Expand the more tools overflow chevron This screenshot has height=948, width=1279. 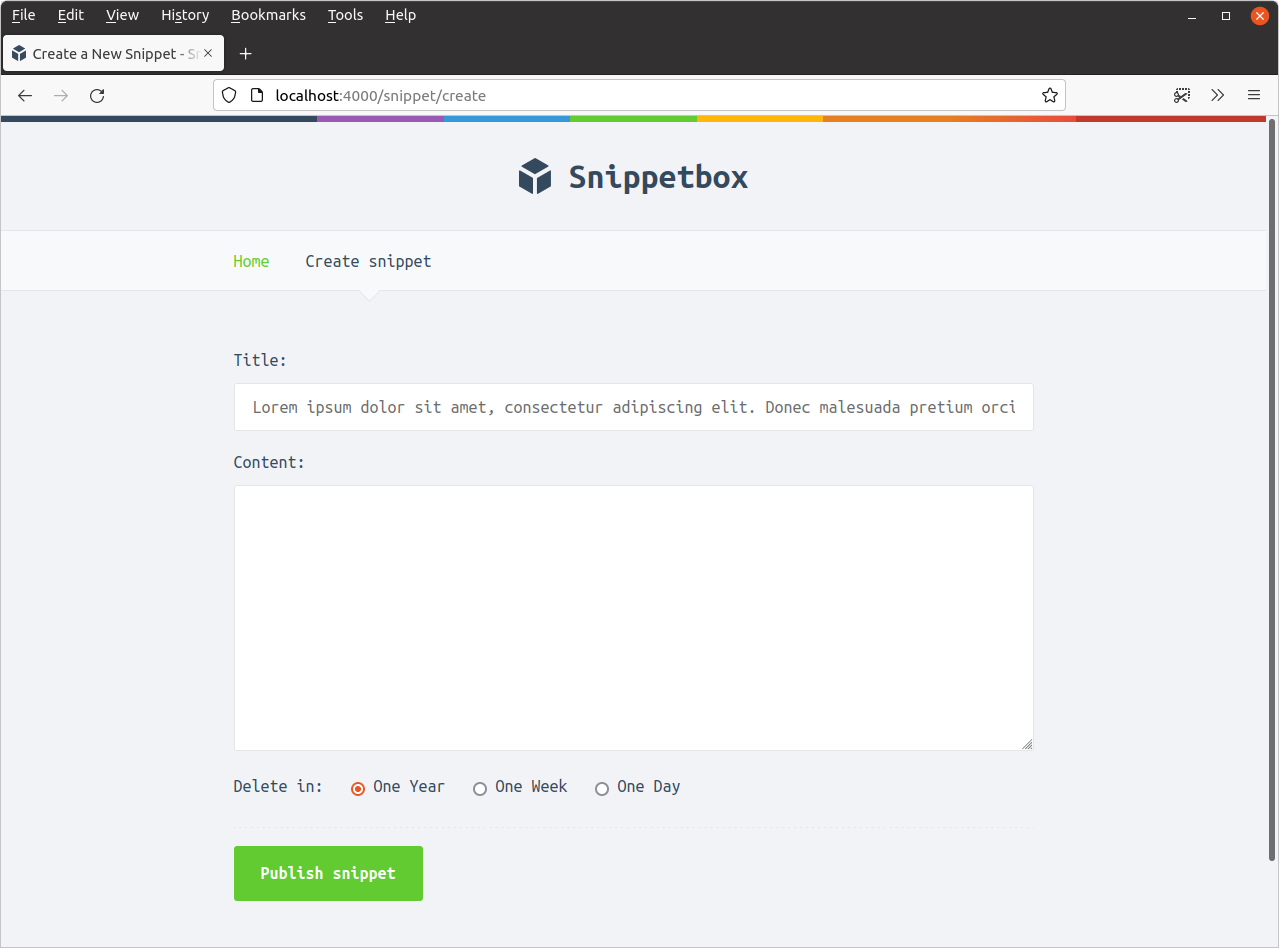pos(1217,96)
